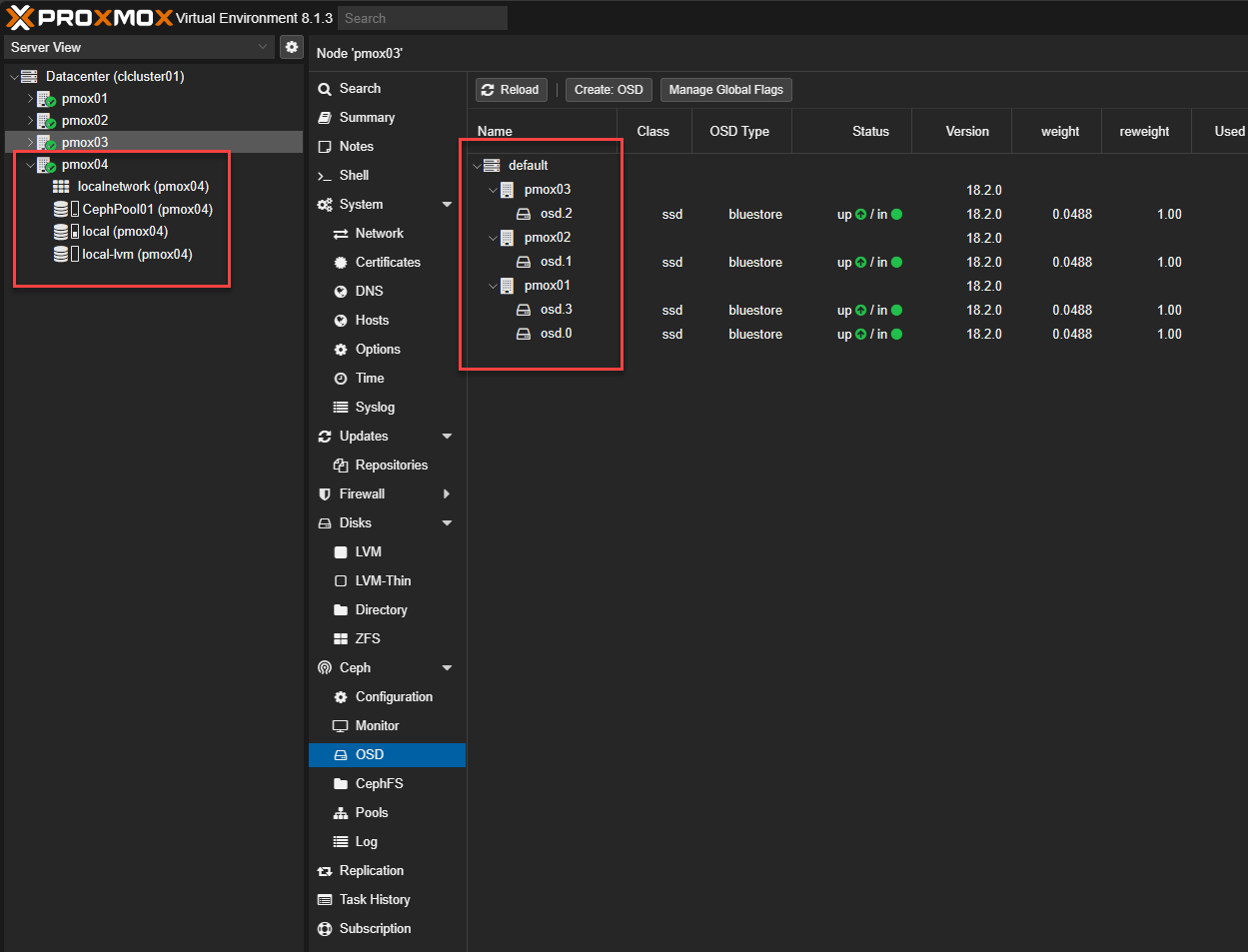Collapse the default root in OSD tree

coord(478,166)
